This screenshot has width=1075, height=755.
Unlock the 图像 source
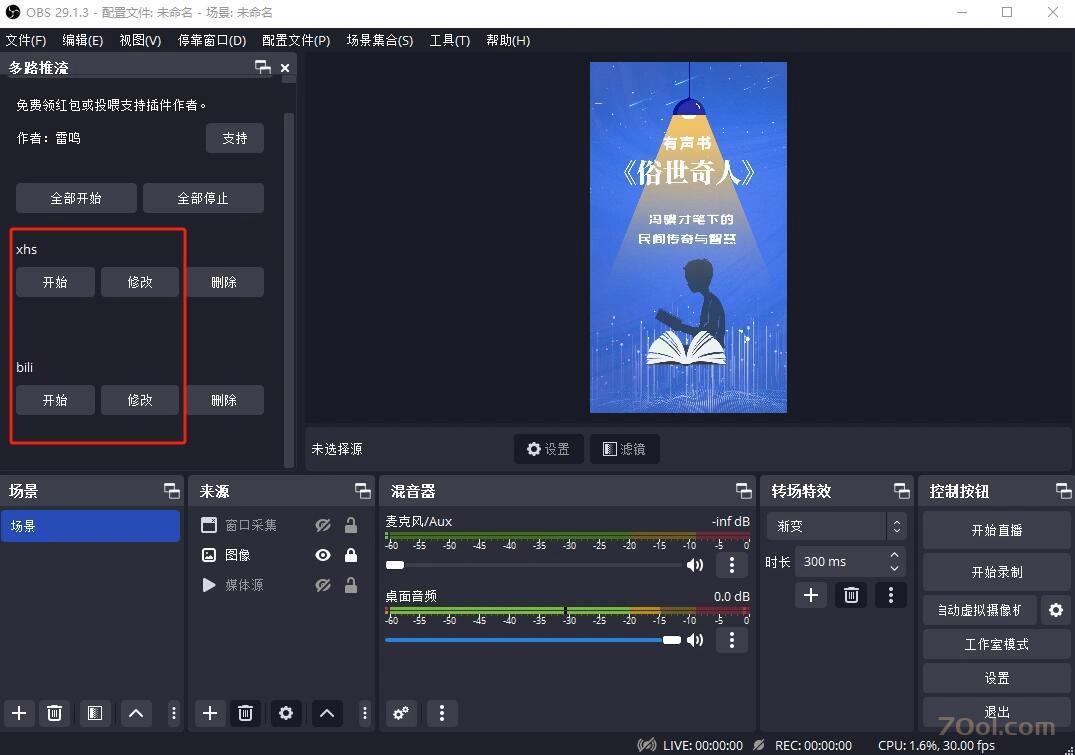click(x=350, y=555)
